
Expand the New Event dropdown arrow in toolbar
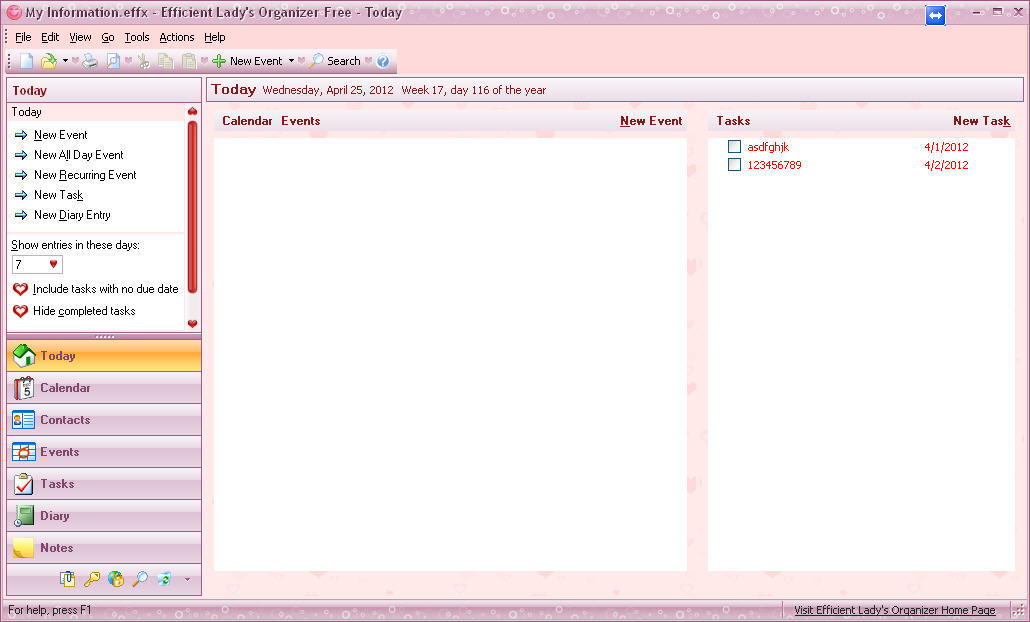pos(291,60)
